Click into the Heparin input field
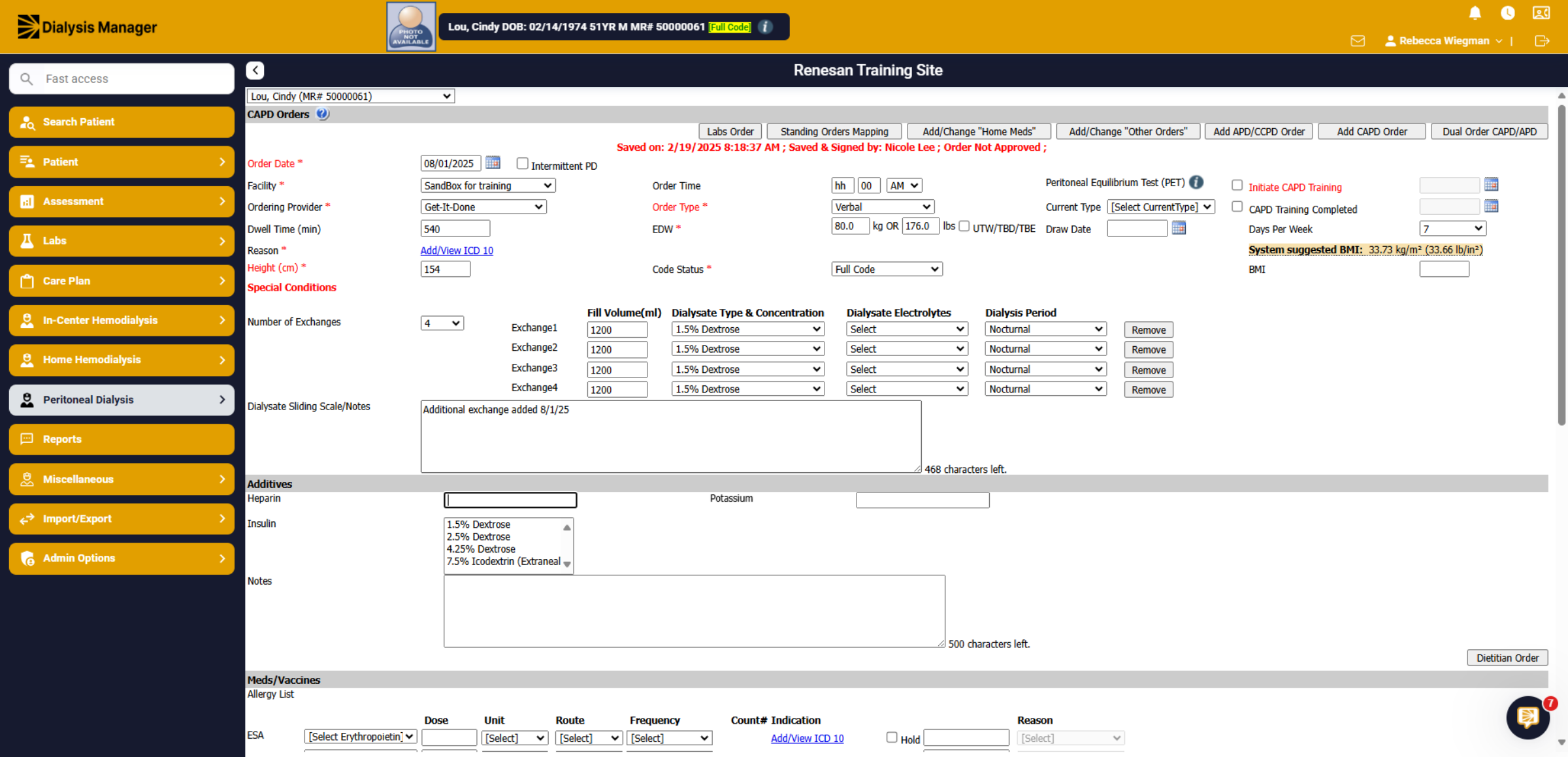Viewport: 1568px width, 757px height. (x=510, y=500)
